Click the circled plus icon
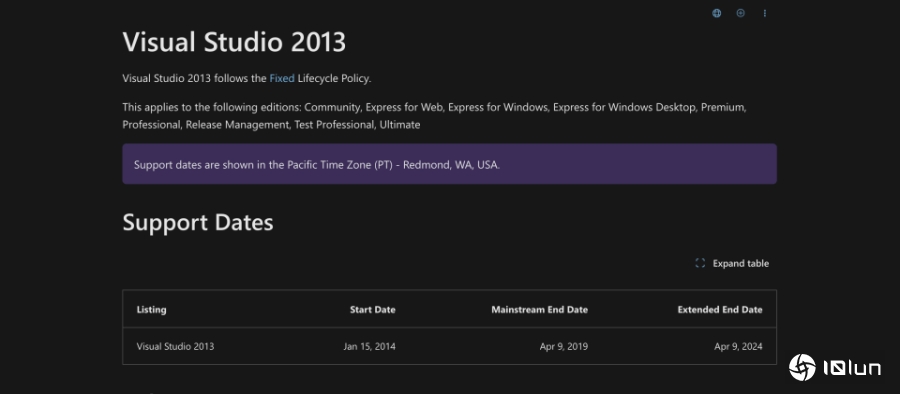The image size is (900, 394). [x=740, y=13]
